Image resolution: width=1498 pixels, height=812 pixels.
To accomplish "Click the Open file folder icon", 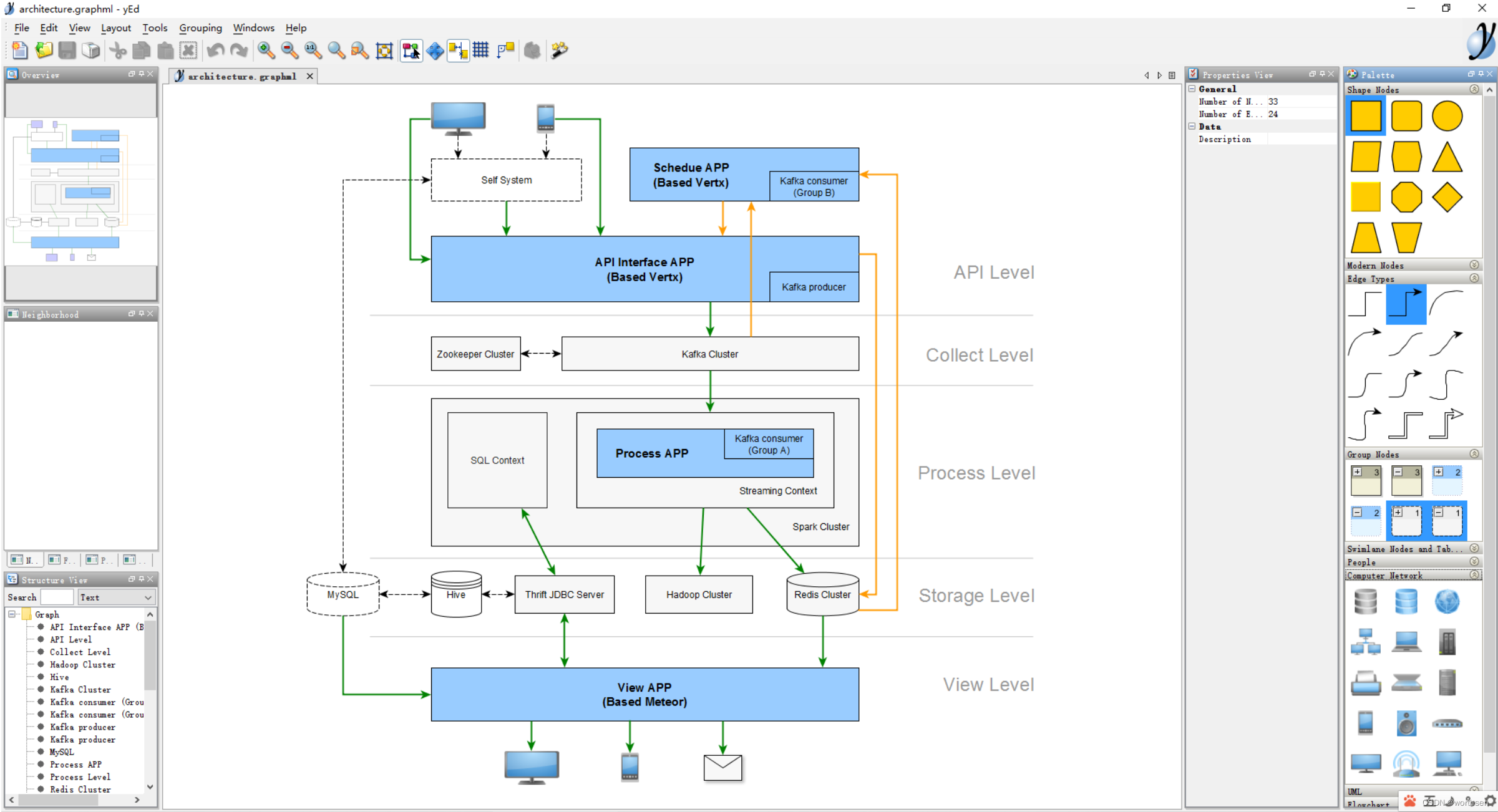I will tap(43, 50).
